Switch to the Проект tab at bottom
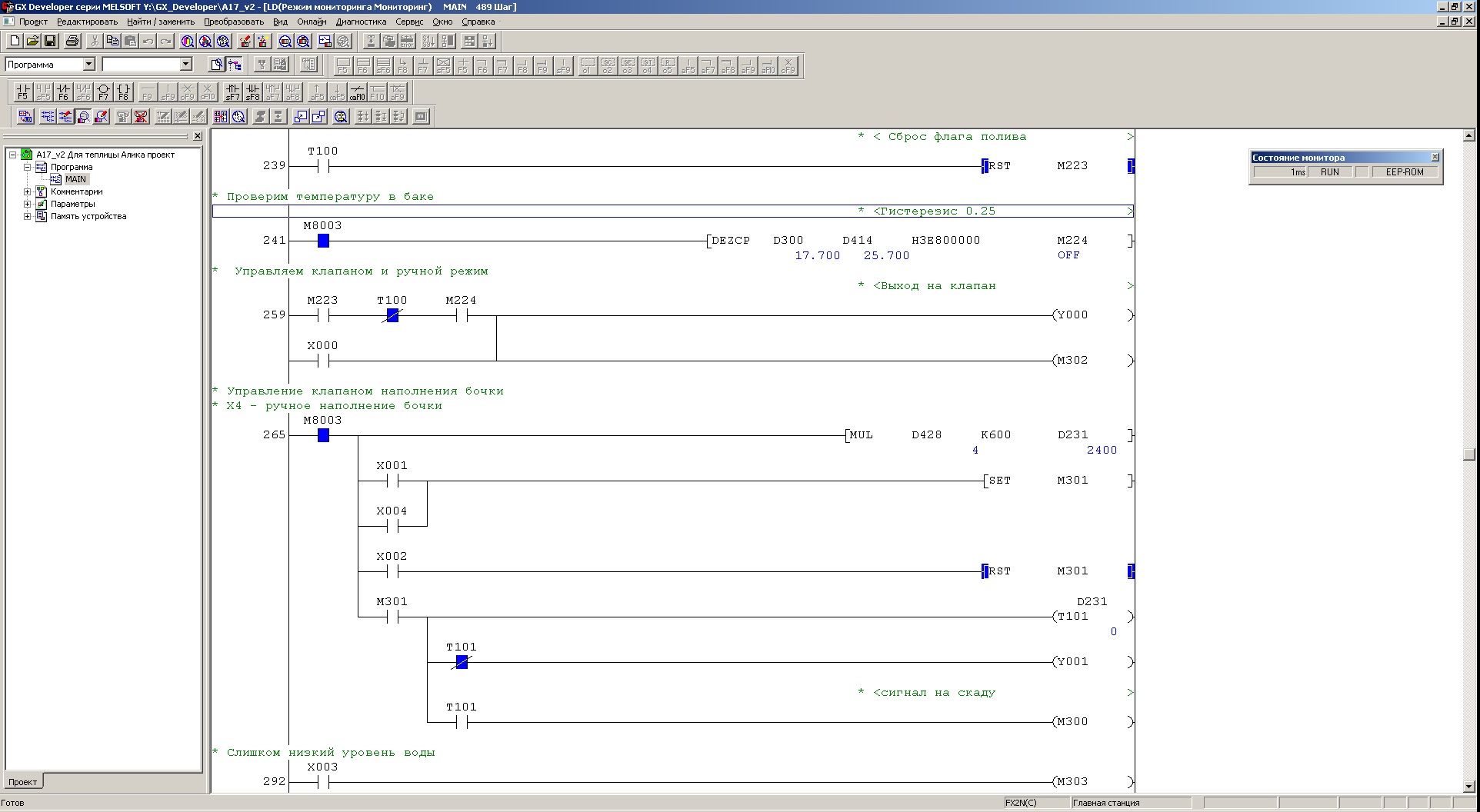1480x812 pixels. [23, 782]
